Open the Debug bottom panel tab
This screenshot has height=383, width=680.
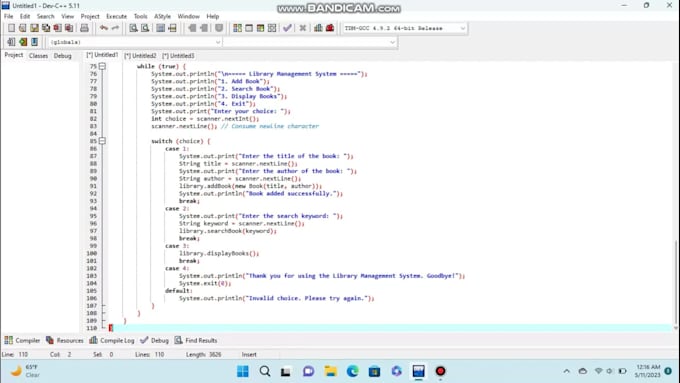point(154,340)
